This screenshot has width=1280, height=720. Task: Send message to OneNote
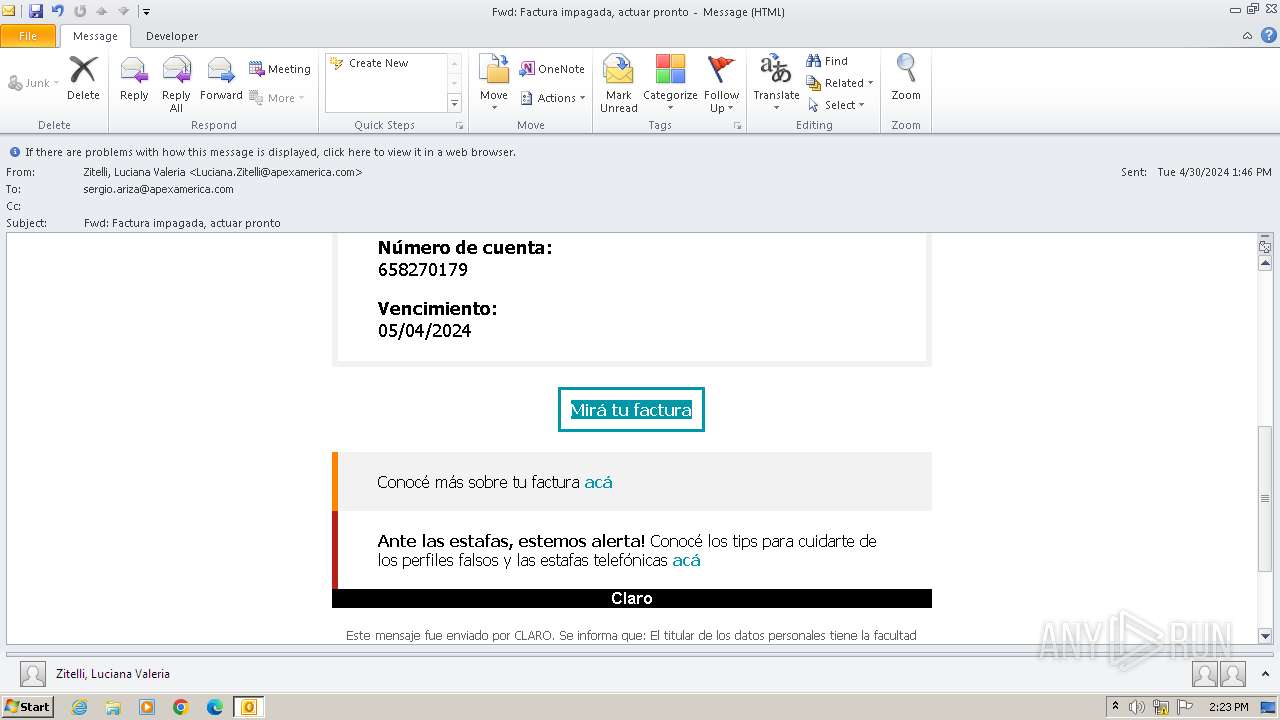(x=552, y=69)
